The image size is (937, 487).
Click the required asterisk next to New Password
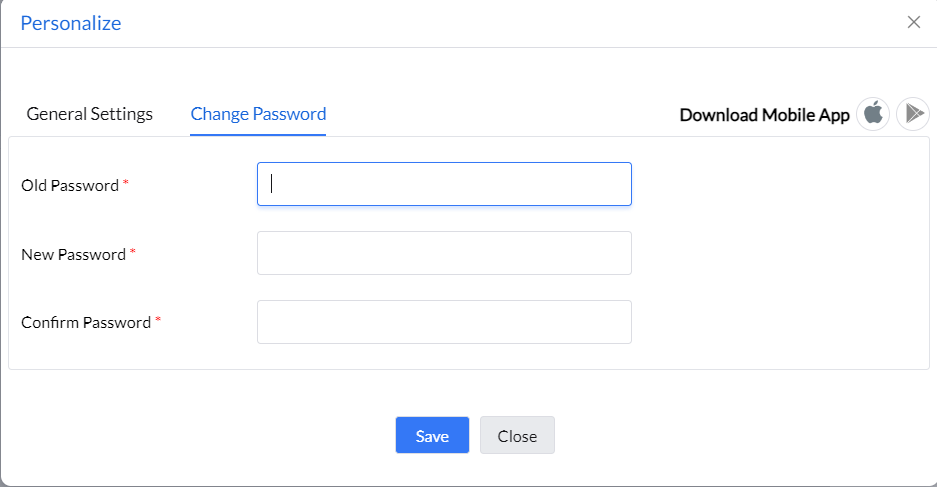click(x=133, y=252)
